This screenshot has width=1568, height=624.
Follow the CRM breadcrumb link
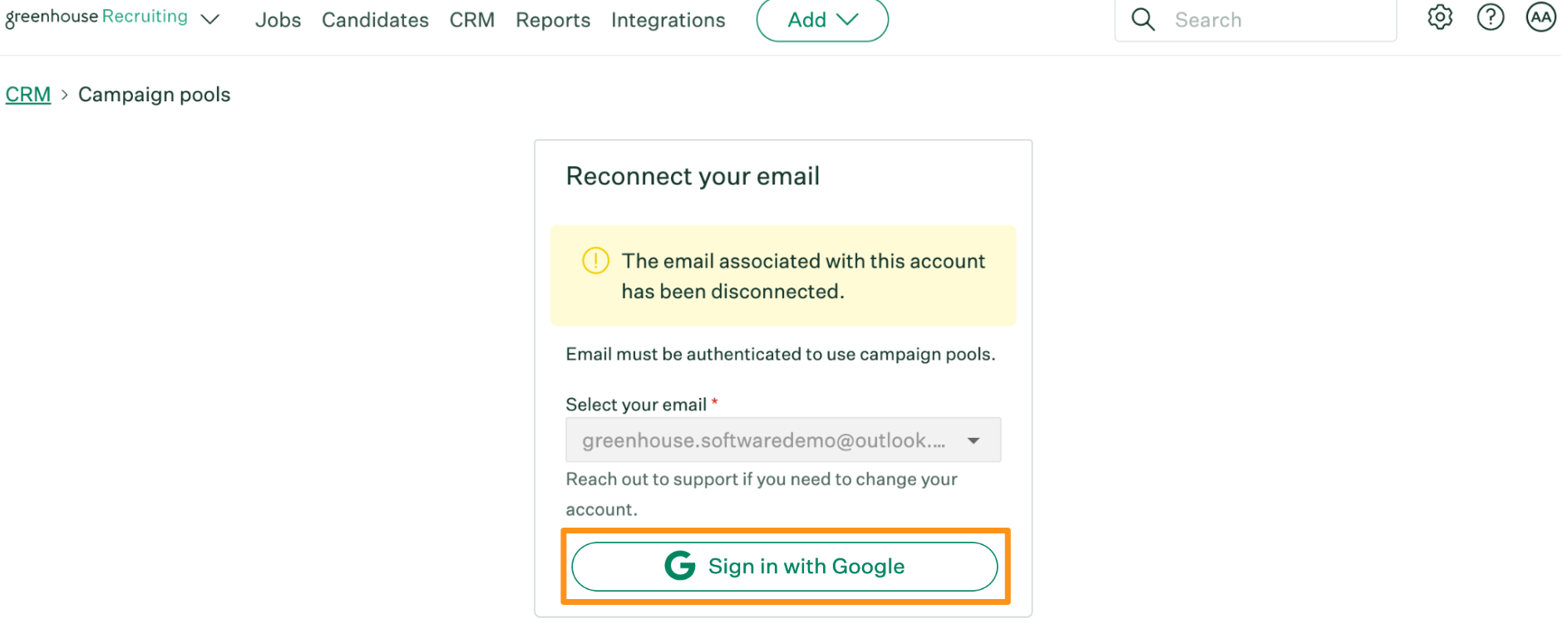[27, 94]
